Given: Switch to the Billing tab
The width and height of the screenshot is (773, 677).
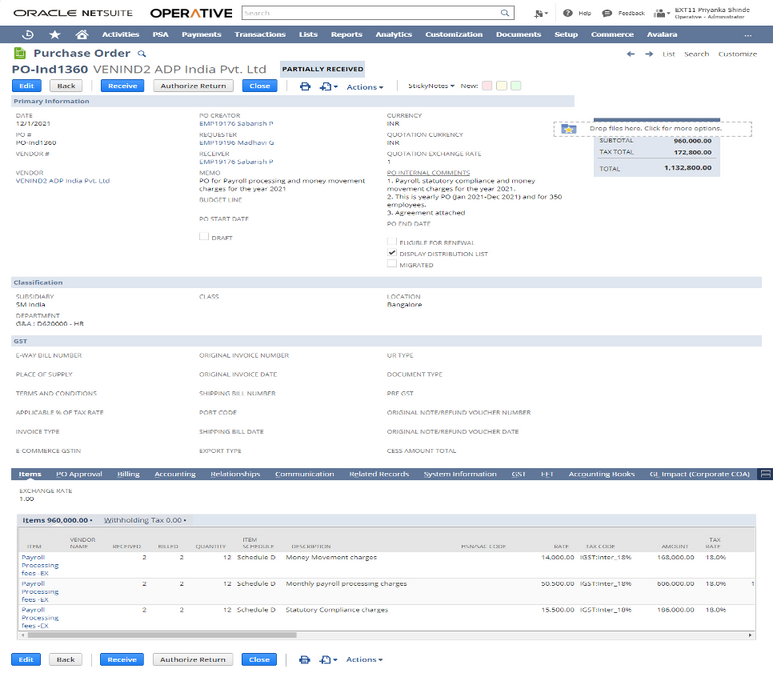Looking at the screenshot, I should point(128,474).
